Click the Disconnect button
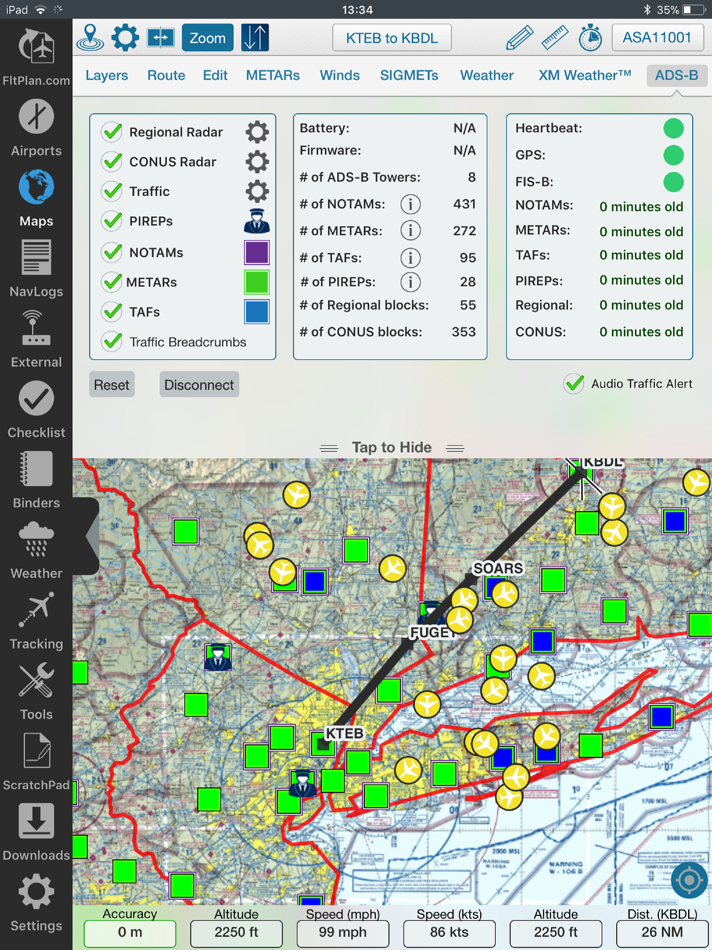Image resolution: width=712 pixels, height=950 pixels. pyautogui.click(x=199, y=385)
